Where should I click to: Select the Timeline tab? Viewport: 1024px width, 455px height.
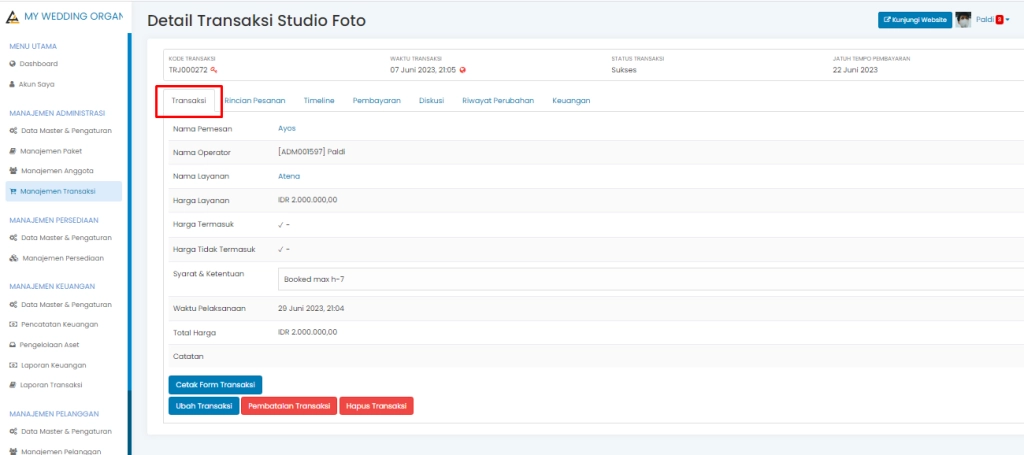[319, 101]
